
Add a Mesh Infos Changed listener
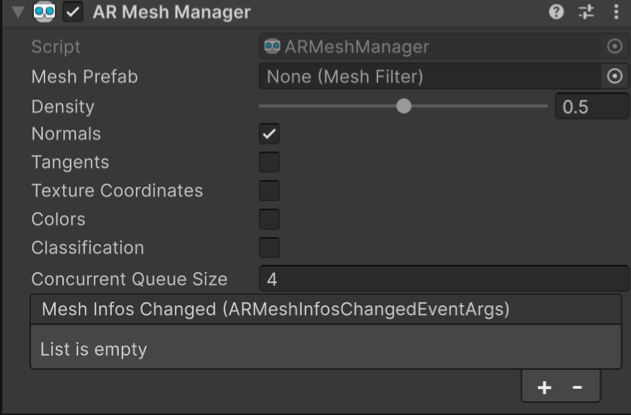tap(544, 387)
